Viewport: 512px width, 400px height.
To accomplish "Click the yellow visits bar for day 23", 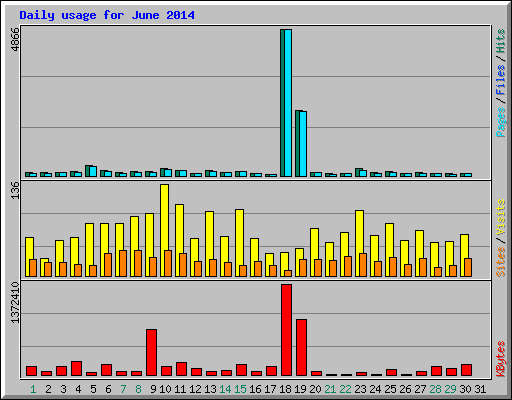I will tap(359, 243).
